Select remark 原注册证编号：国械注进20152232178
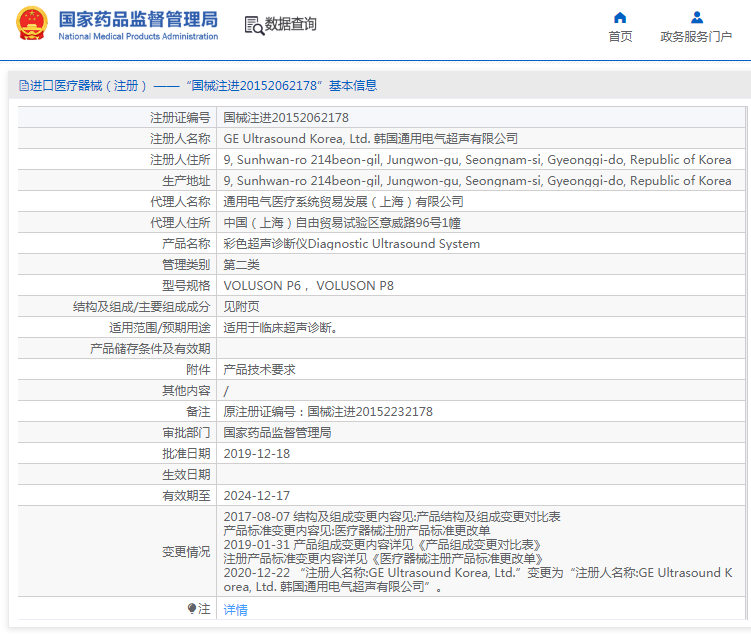This screenshot has height=638, width=751. (328, 412)
